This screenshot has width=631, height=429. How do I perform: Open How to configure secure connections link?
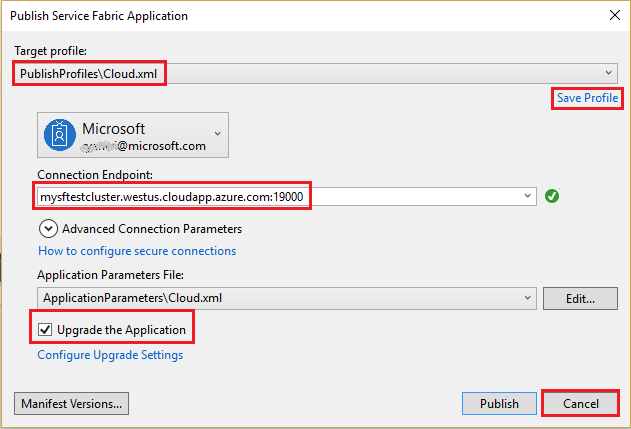coord(137,251)
